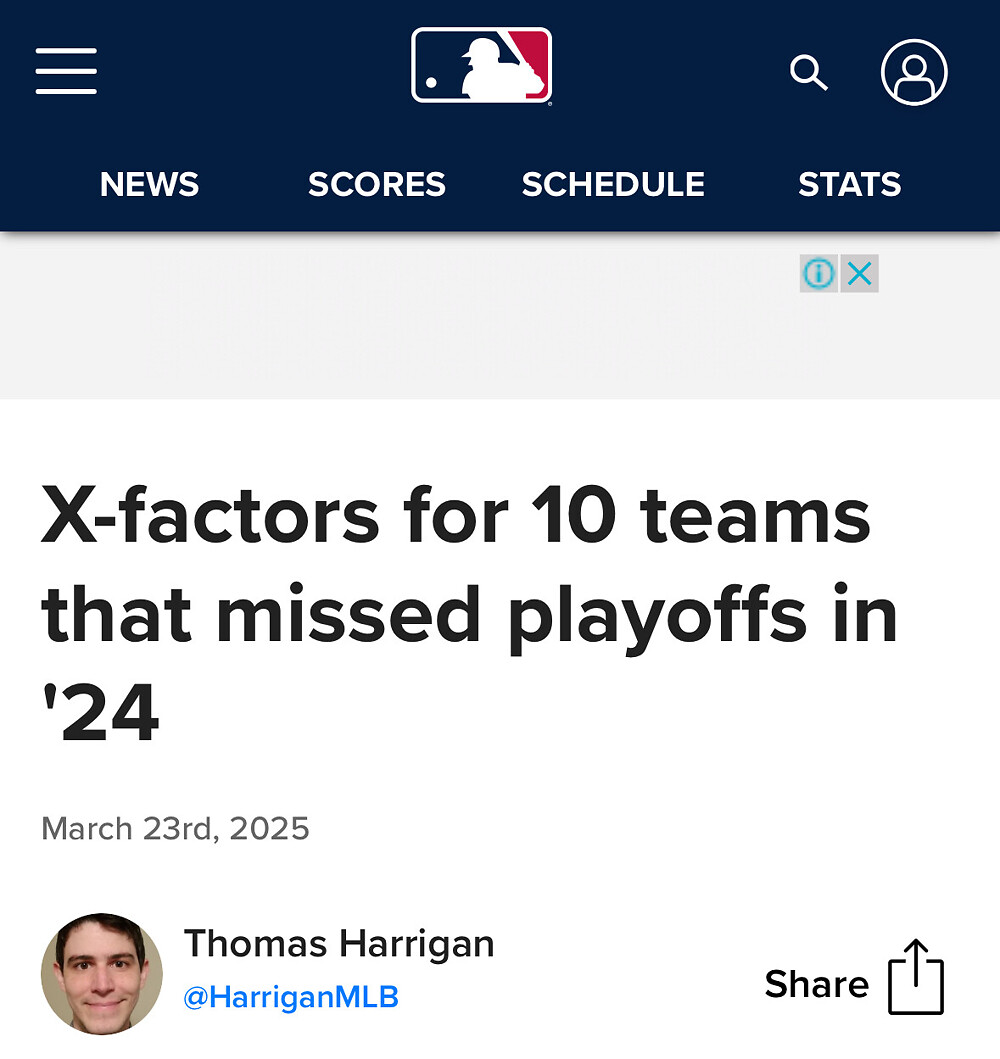Viewport: 1000px width, 1059px height.
Task: Switch to the NEWS section
Action: point(149,184)
